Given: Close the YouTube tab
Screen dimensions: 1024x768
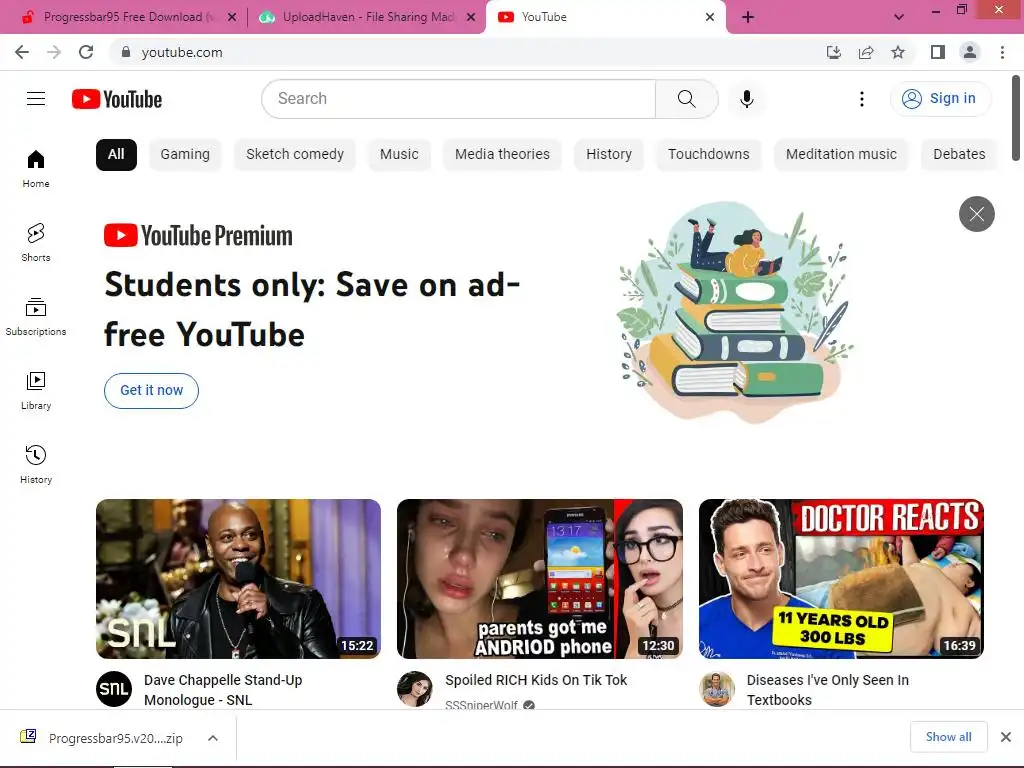Looking at the screenshot, I should (710, 18).
